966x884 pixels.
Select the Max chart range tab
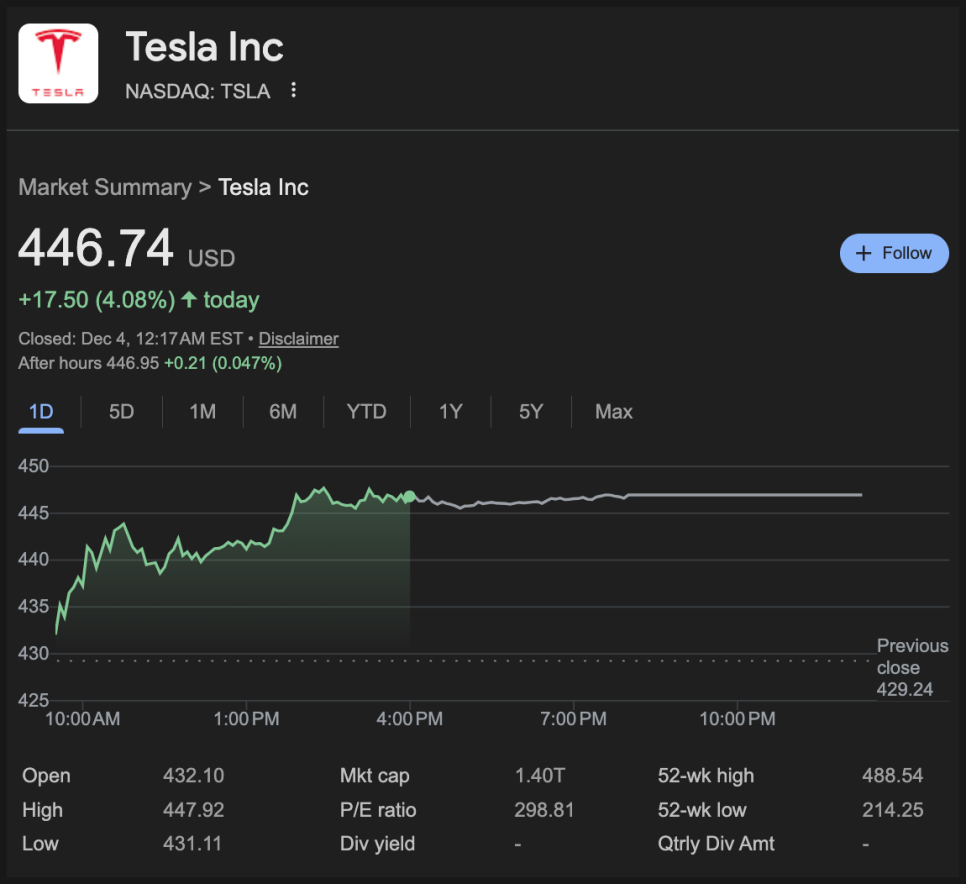614,412
